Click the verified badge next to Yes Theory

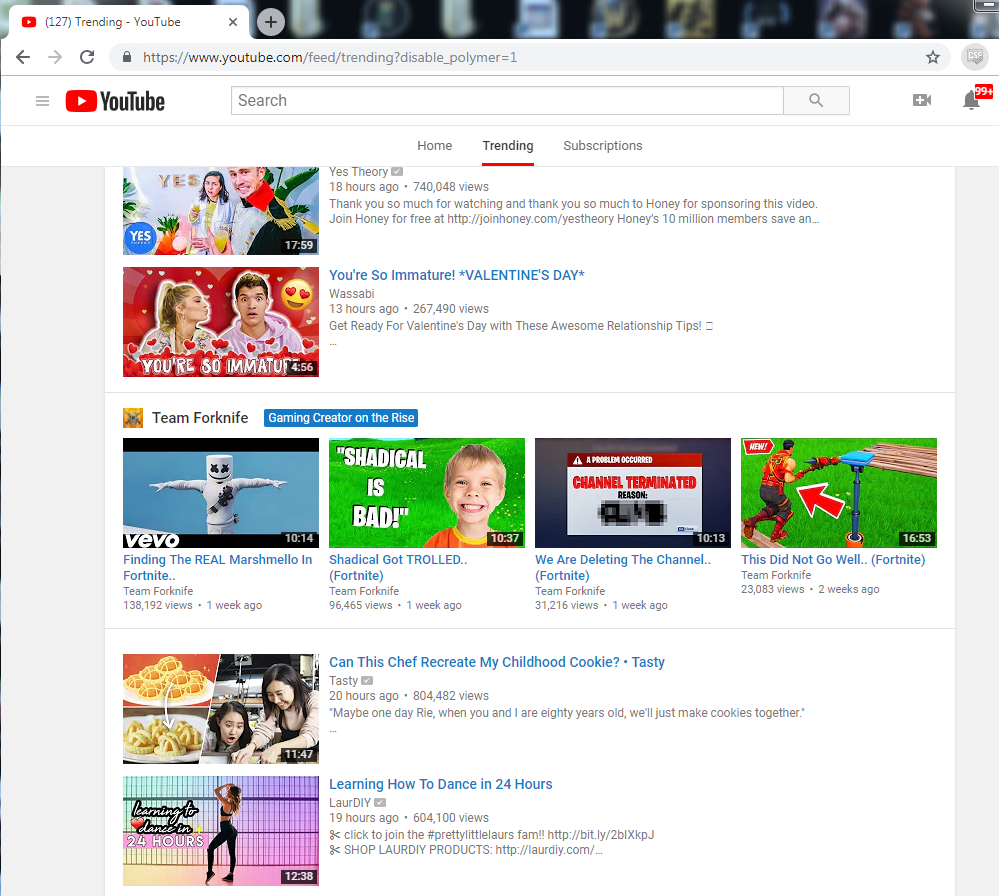pos(397,171)
